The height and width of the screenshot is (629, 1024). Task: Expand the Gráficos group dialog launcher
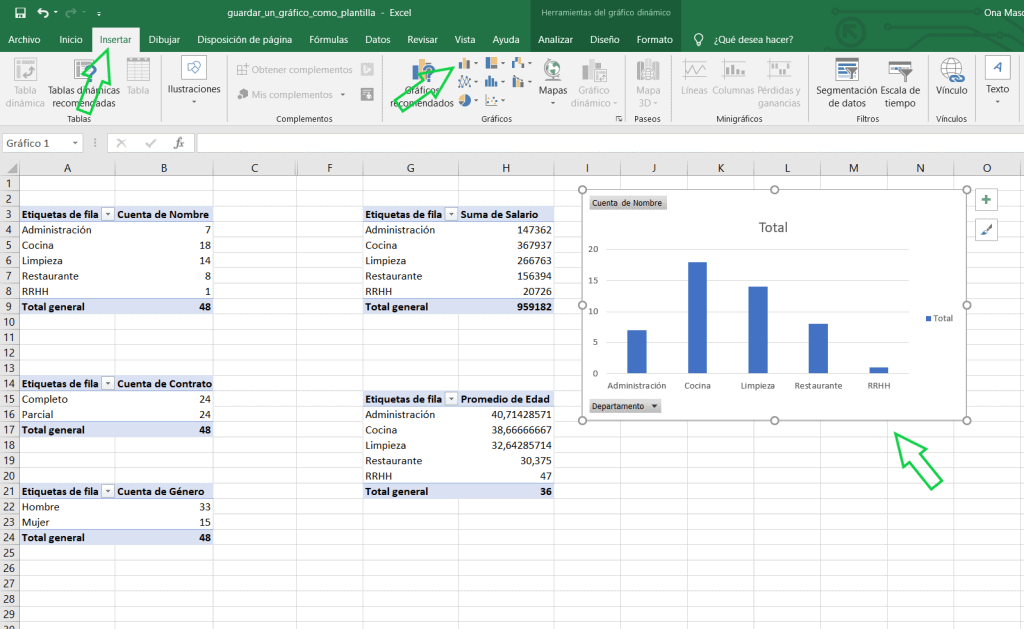pos(618,119)
